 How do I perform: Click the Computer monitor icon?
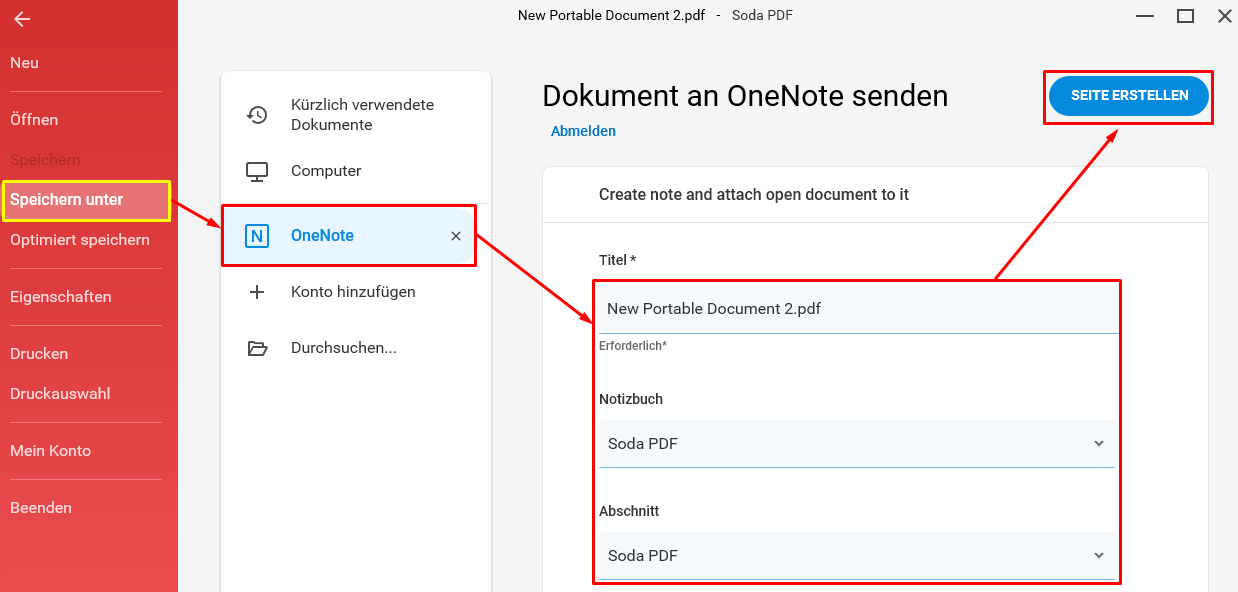(257, 171)
